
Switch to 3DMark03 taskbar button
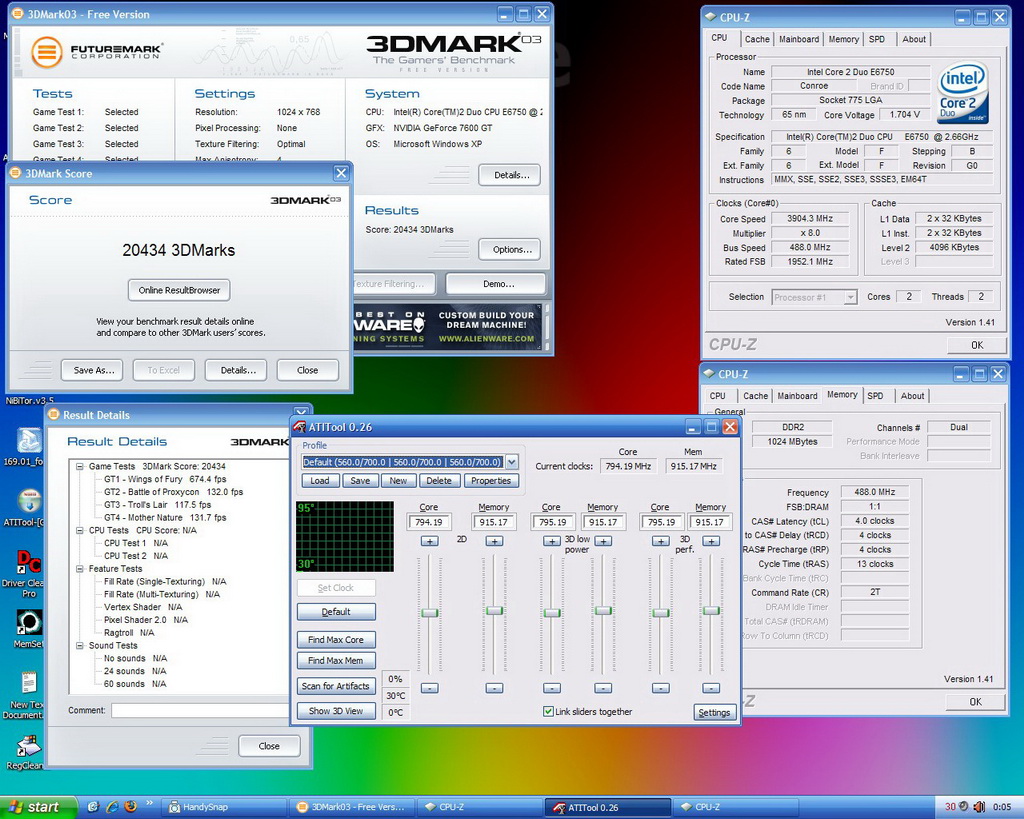click(x=353, y=807)
